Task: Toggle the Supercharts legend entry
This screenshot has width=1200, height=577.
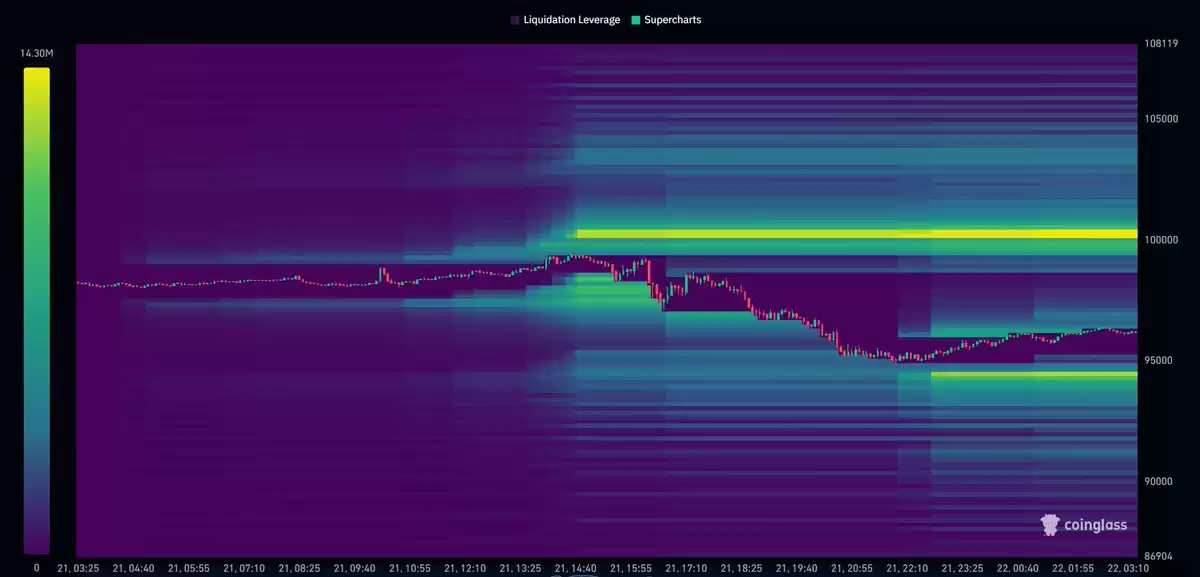Action: [666, 19]
